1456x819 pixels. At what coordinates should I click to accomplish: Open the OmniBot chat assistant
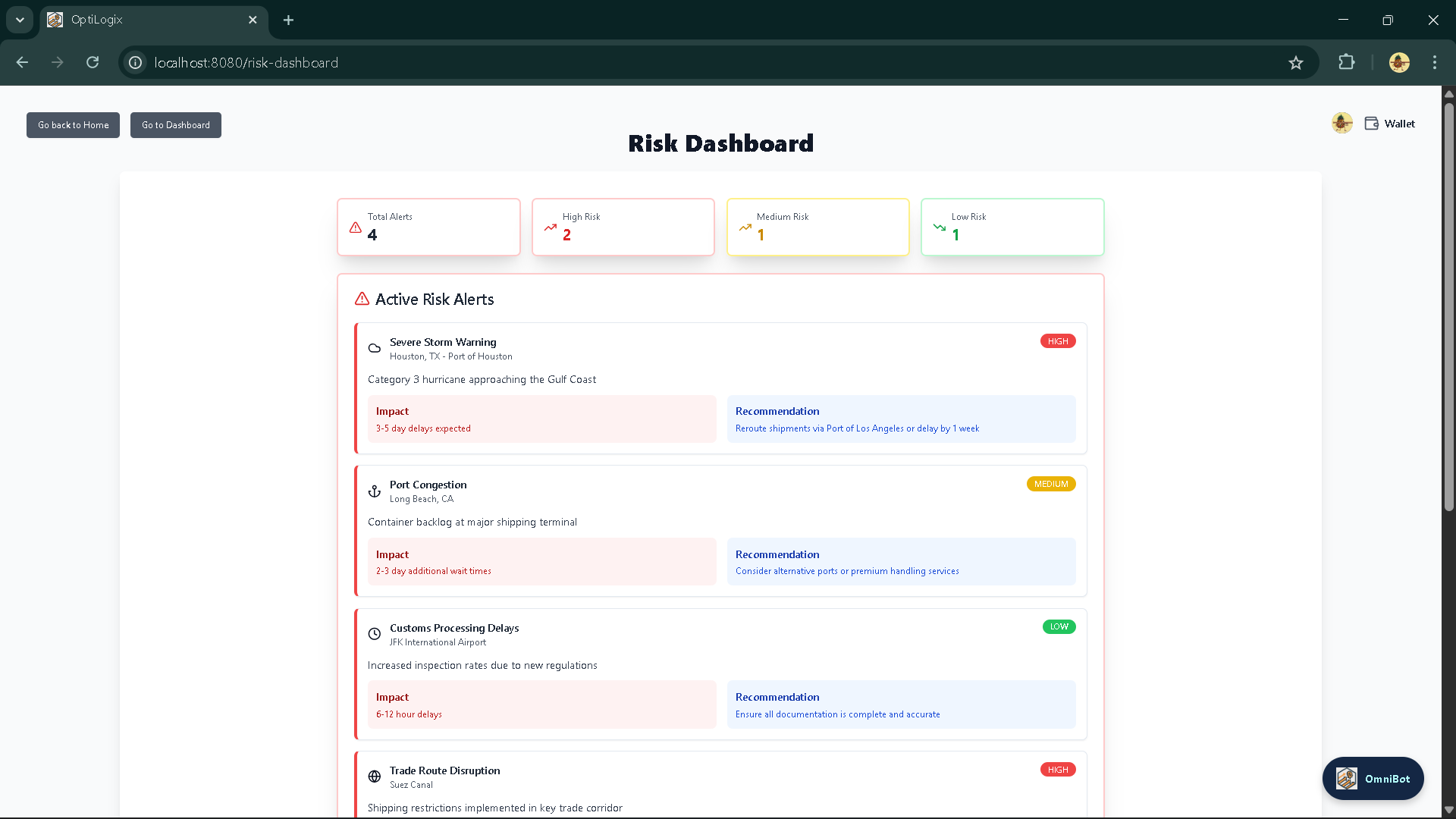pos(1373,778)
